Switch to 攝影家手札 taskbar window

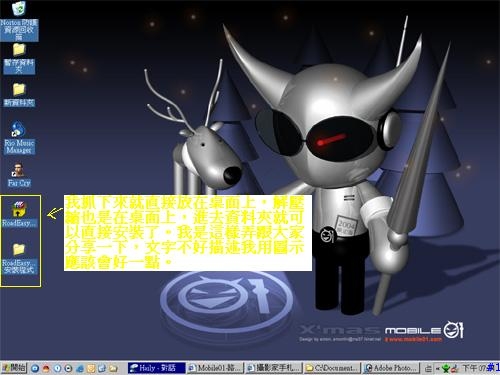pos(274,368)
